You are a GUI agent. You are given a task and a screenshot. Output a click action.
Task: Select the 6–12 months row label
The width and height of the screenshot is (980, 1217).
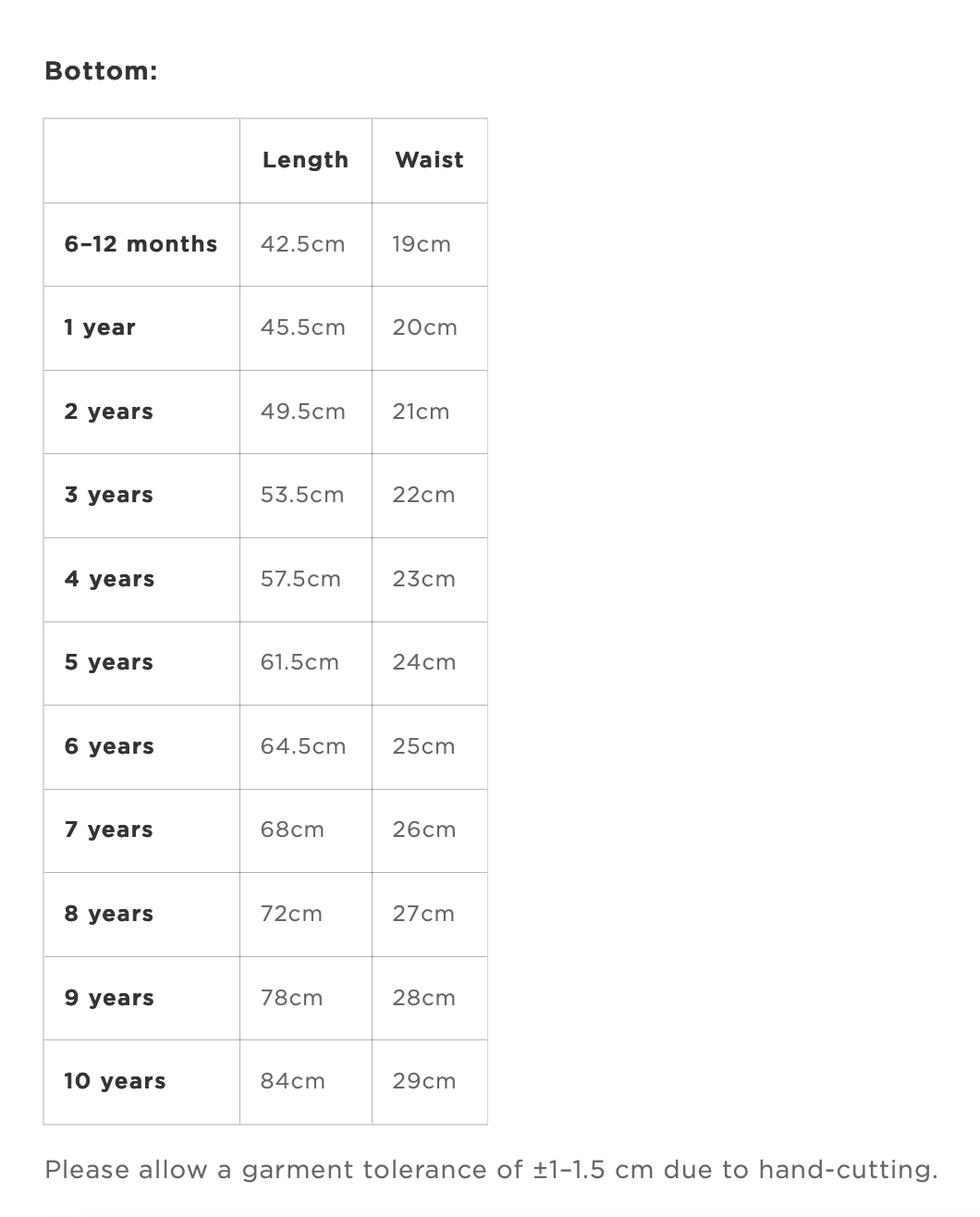(141, 244)
